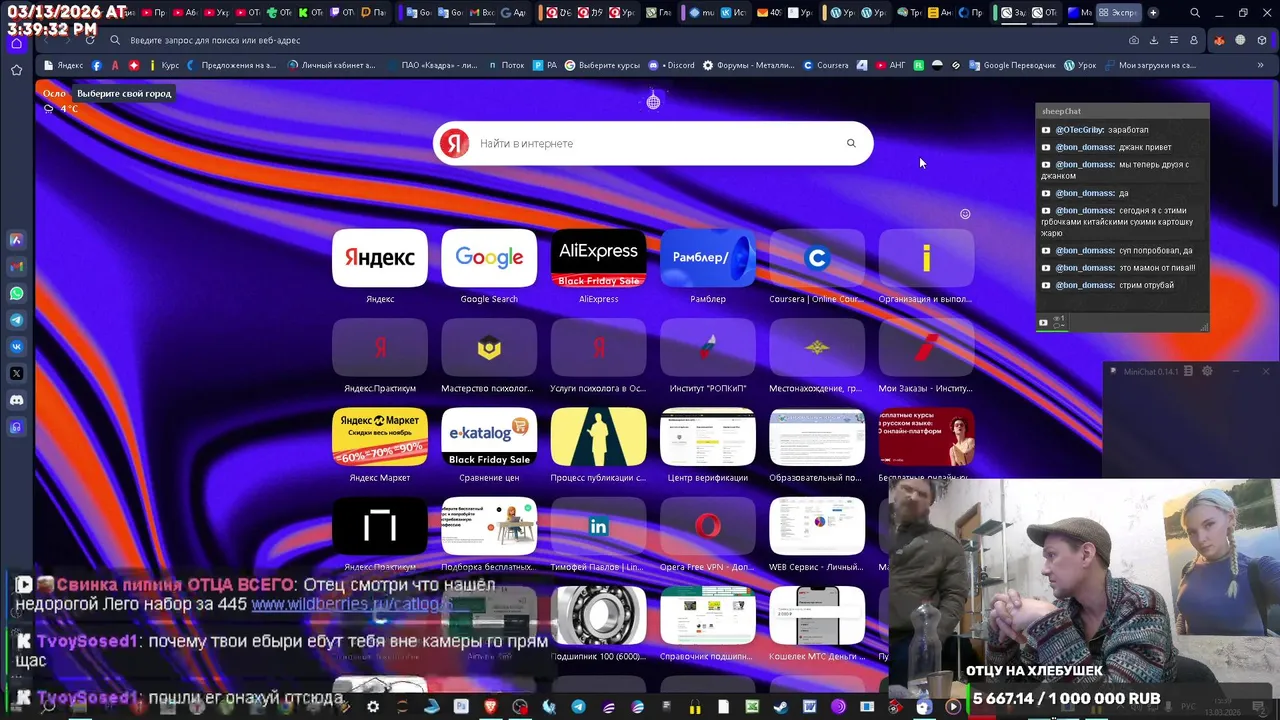The height and width of the screenshot is (720, 1280).
Task: Open WhatsApp in the Opera sidebar
Action: (16, 293)
